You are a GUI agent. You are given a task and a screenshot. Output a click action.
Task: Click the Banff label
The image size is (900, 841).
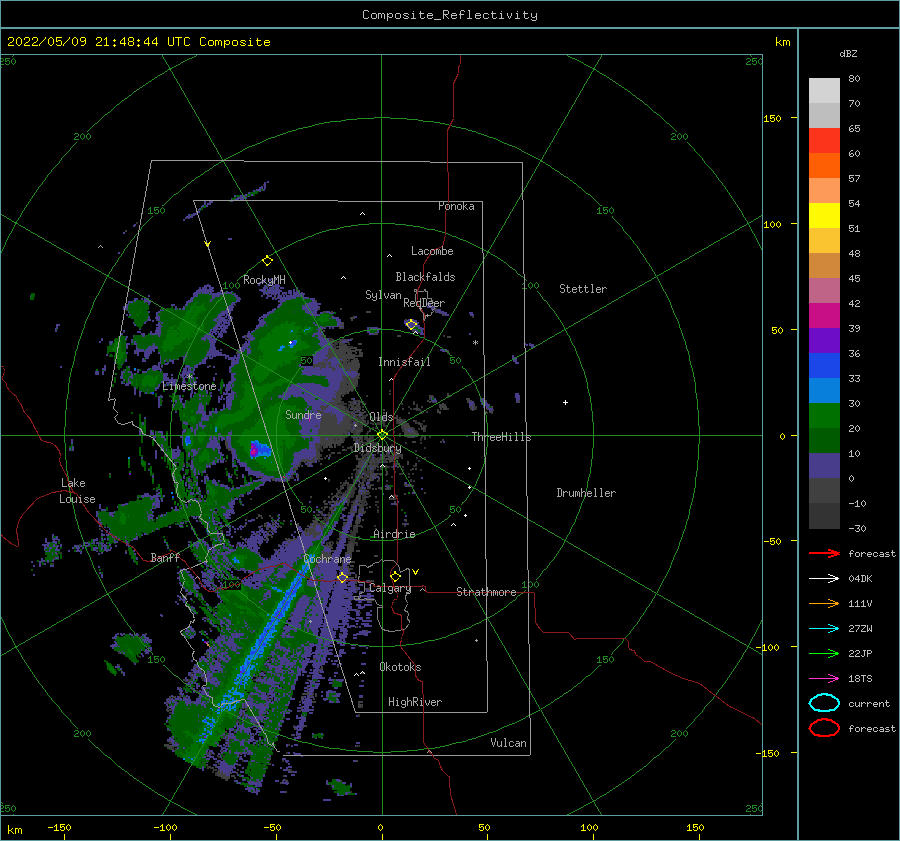pos(165,557)
